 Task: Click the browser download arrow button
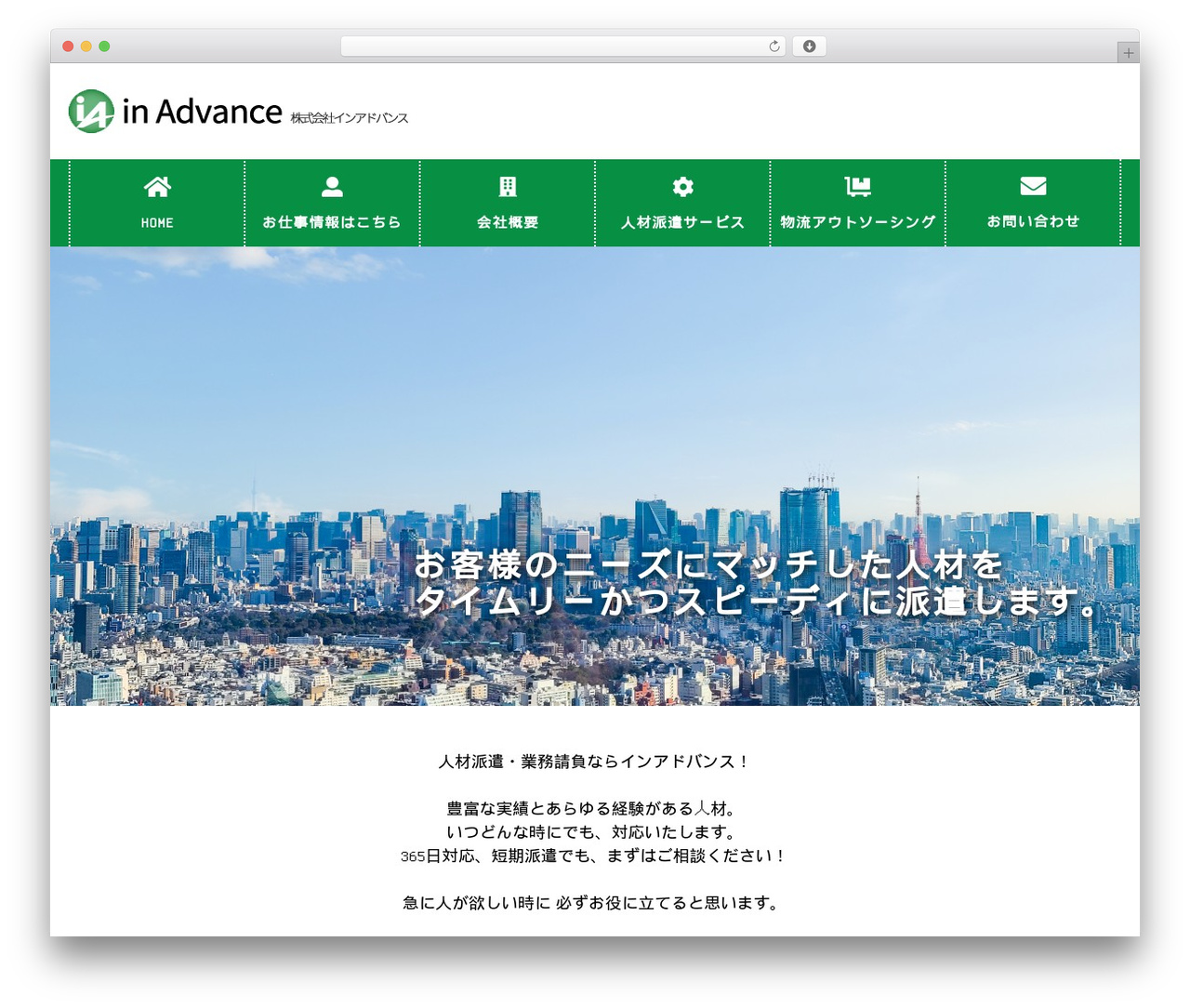coord(810,46)
